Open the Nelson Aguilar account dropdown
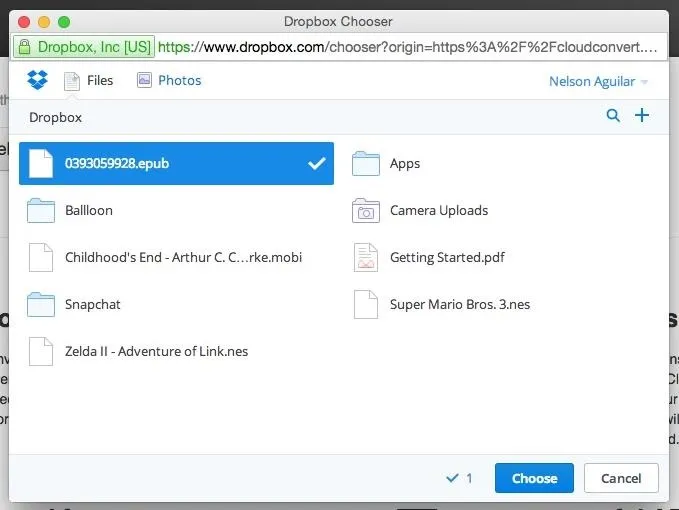The width and height of the screenshot is (679, 510). tap(598, 81)
